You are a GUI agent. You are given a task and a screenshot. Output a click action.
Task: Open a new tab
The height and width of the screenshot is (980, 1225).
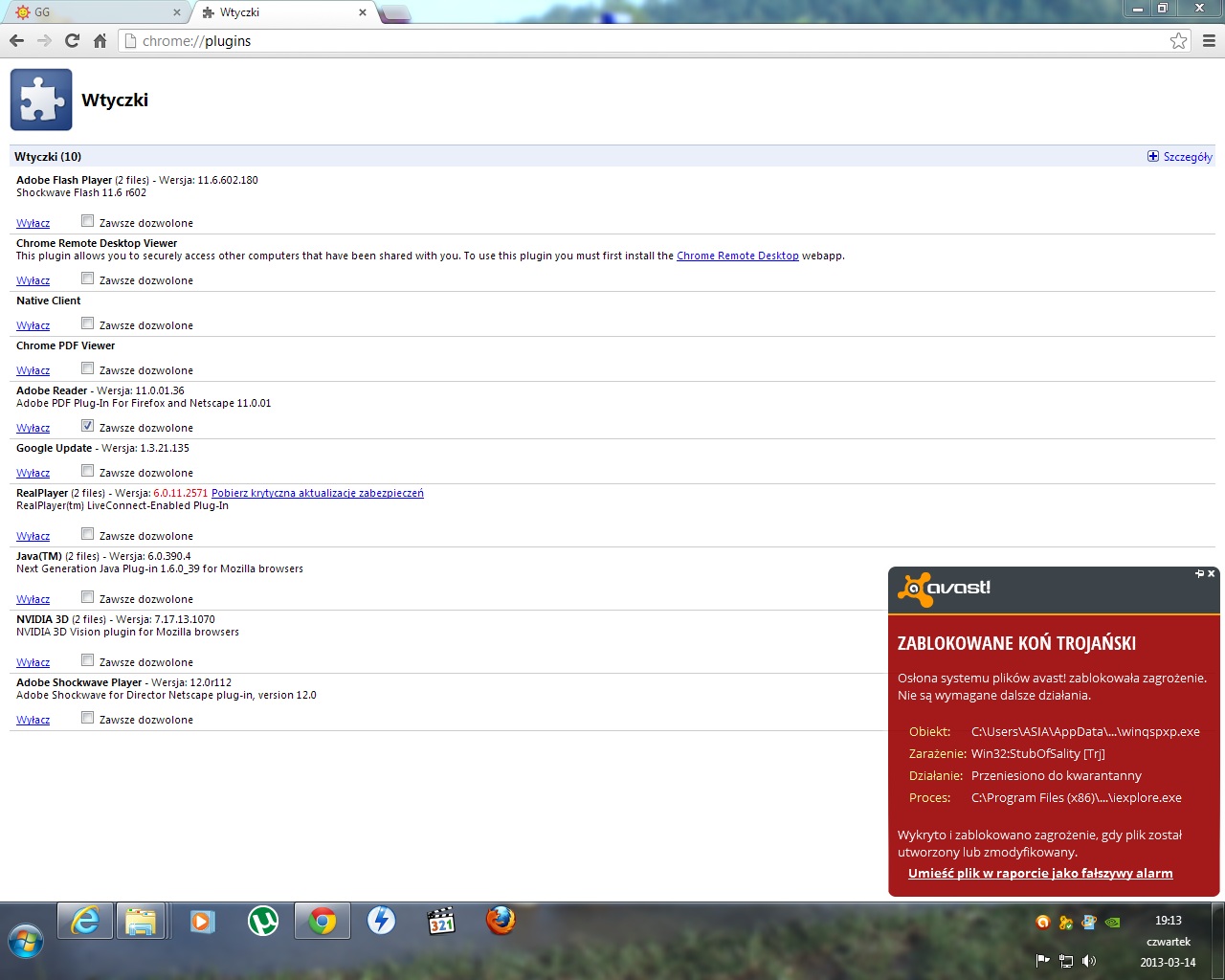pyautogui.click(x=395, y=13)
